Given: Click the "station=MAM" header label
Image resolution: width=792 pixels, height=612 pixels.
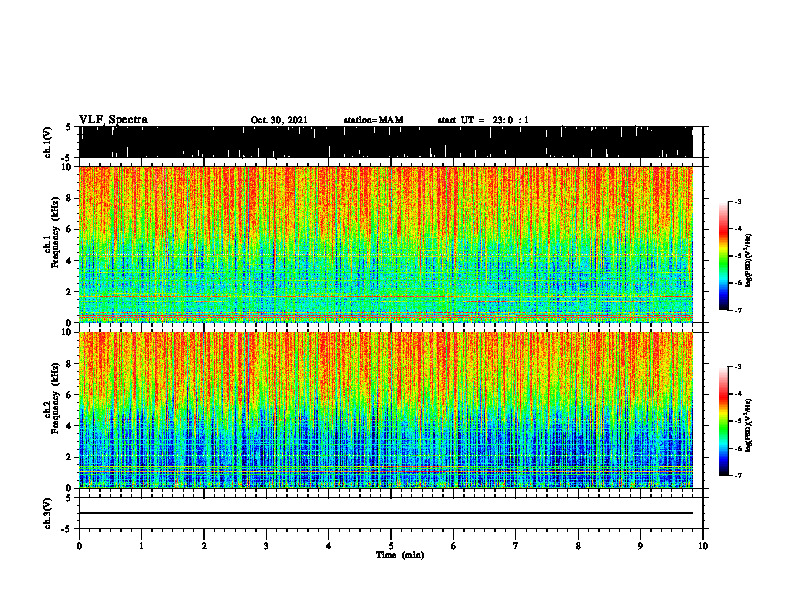Looking at the screenshot, I should 373,120.
